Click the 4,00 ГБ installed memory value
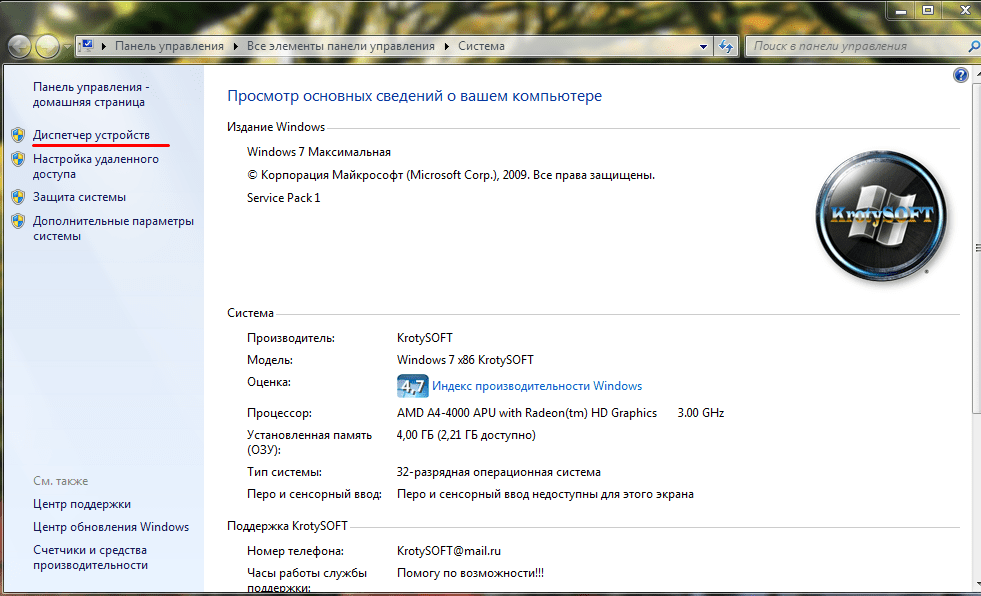 pos(466,435)
